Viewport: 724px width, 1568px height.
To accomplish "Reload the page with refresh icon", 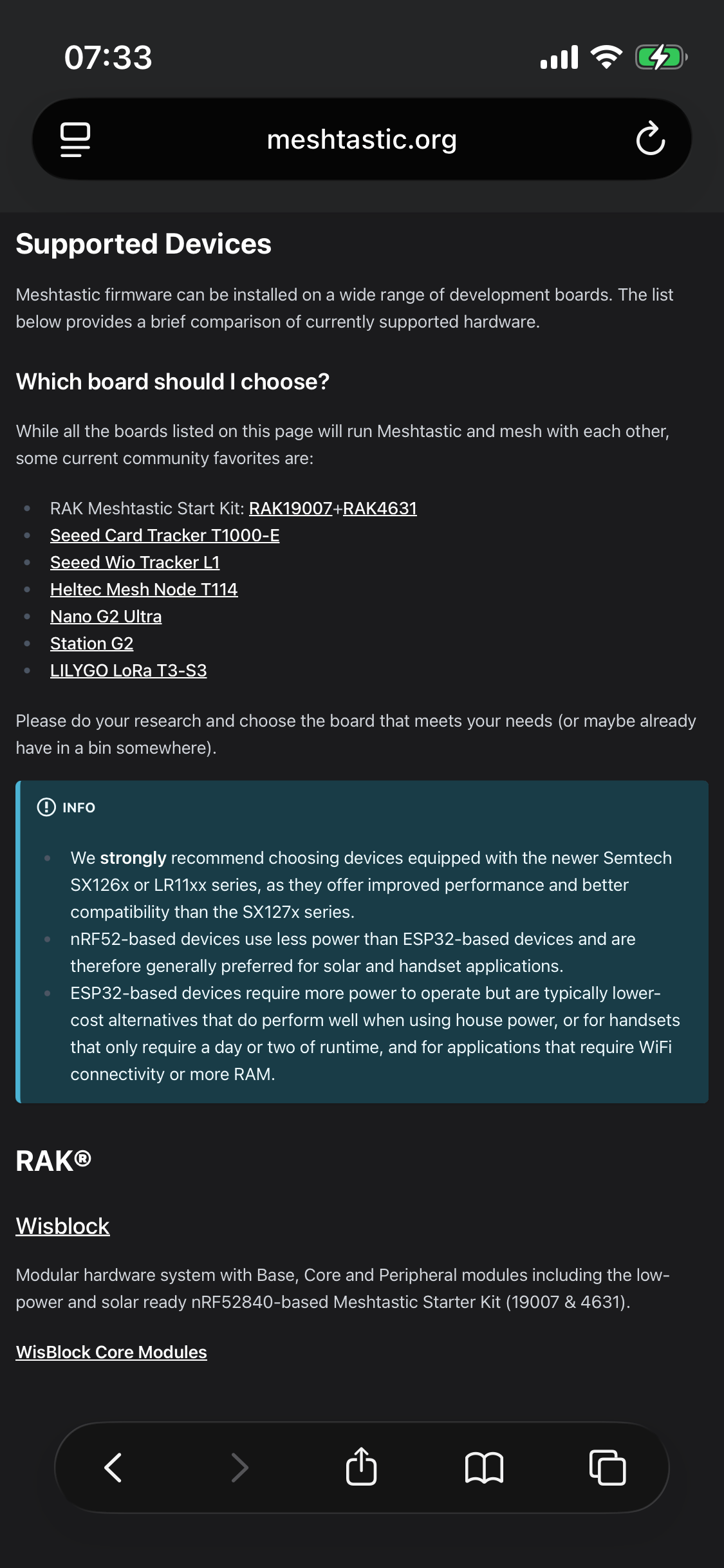I will click(x=650, y=139).
